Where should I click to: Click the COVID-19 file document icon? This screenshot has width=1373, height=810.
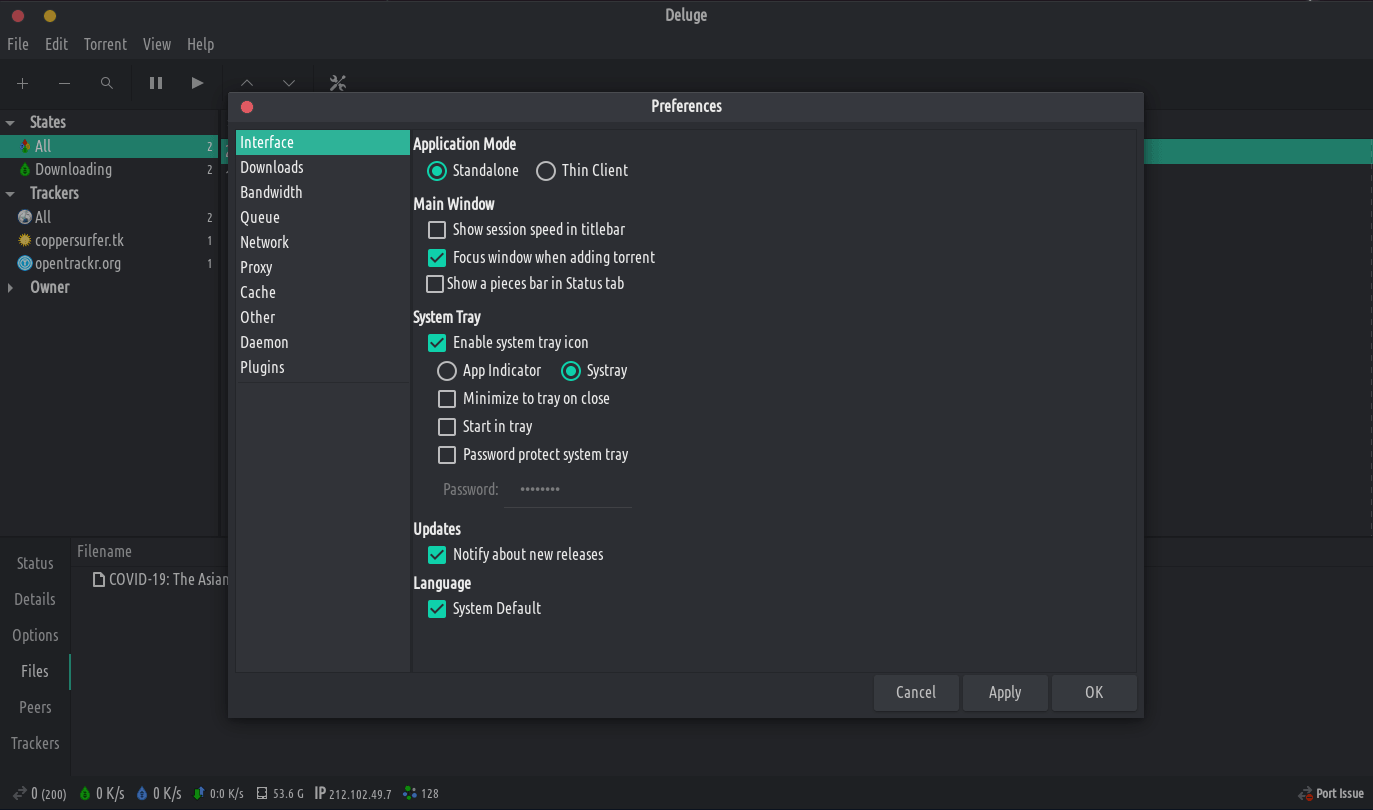pos(99,579)
